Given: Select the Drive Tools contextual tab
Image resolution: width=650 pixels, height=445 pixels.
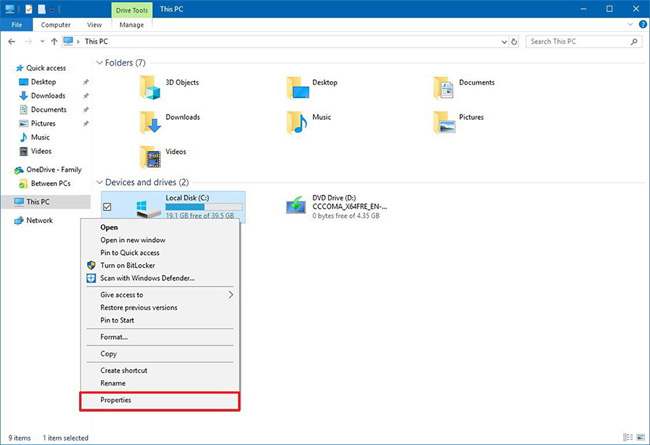Looking at the screenshot, I should pyautogui.click(x=132, y=10).
